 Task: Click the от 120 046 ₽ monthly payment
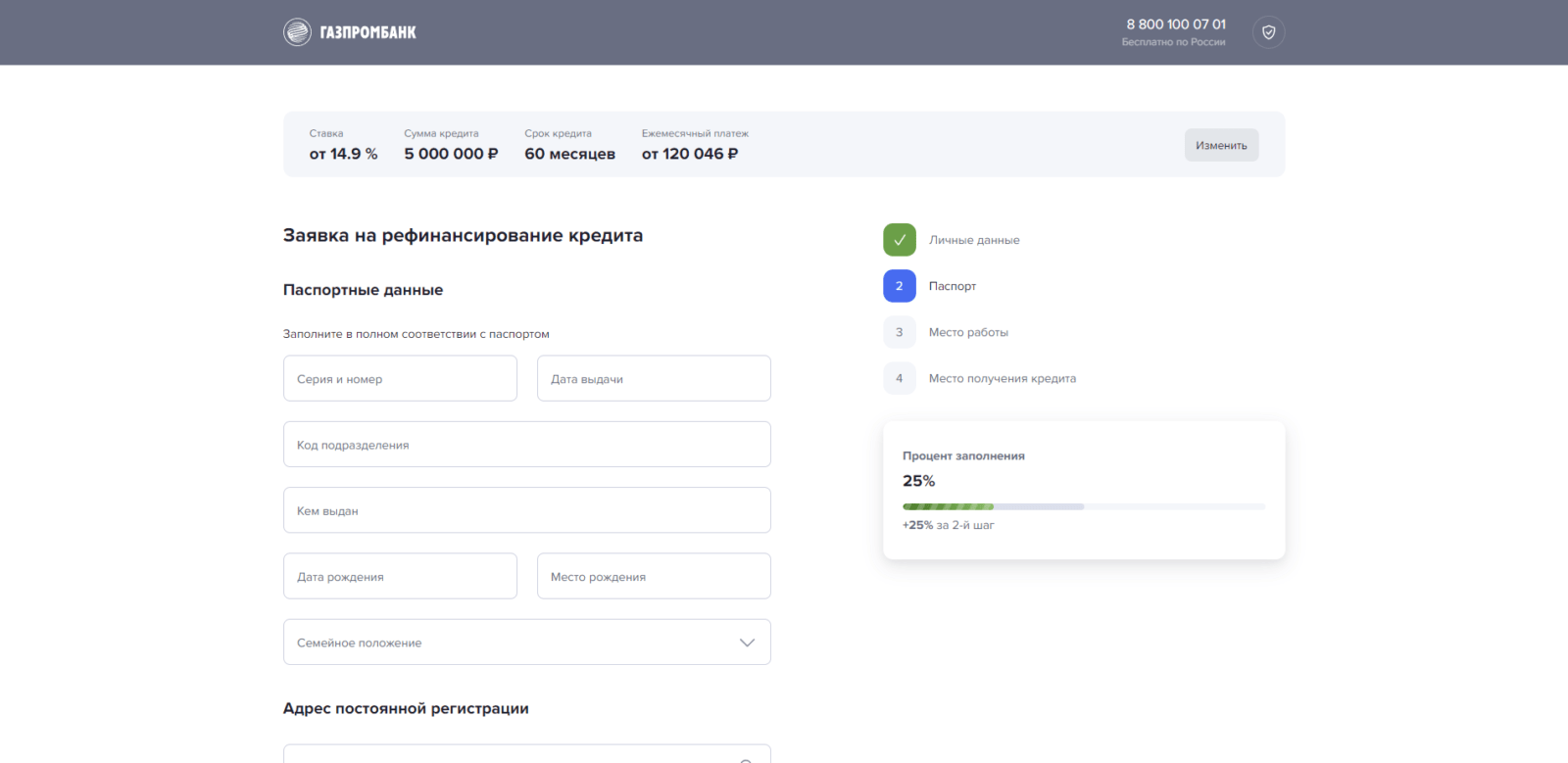coord(690,154)
